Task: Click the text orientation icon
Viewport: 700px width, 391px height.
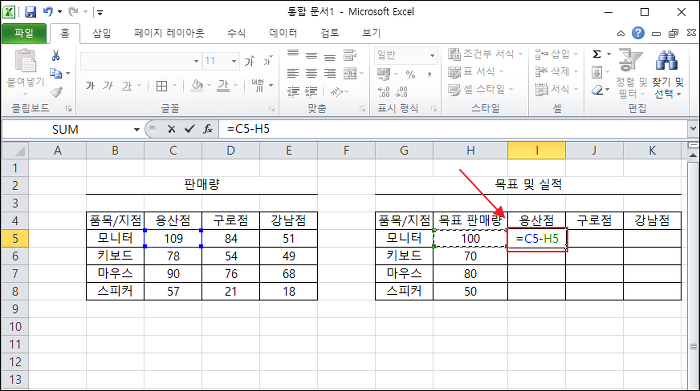Action: pos(336,92)
